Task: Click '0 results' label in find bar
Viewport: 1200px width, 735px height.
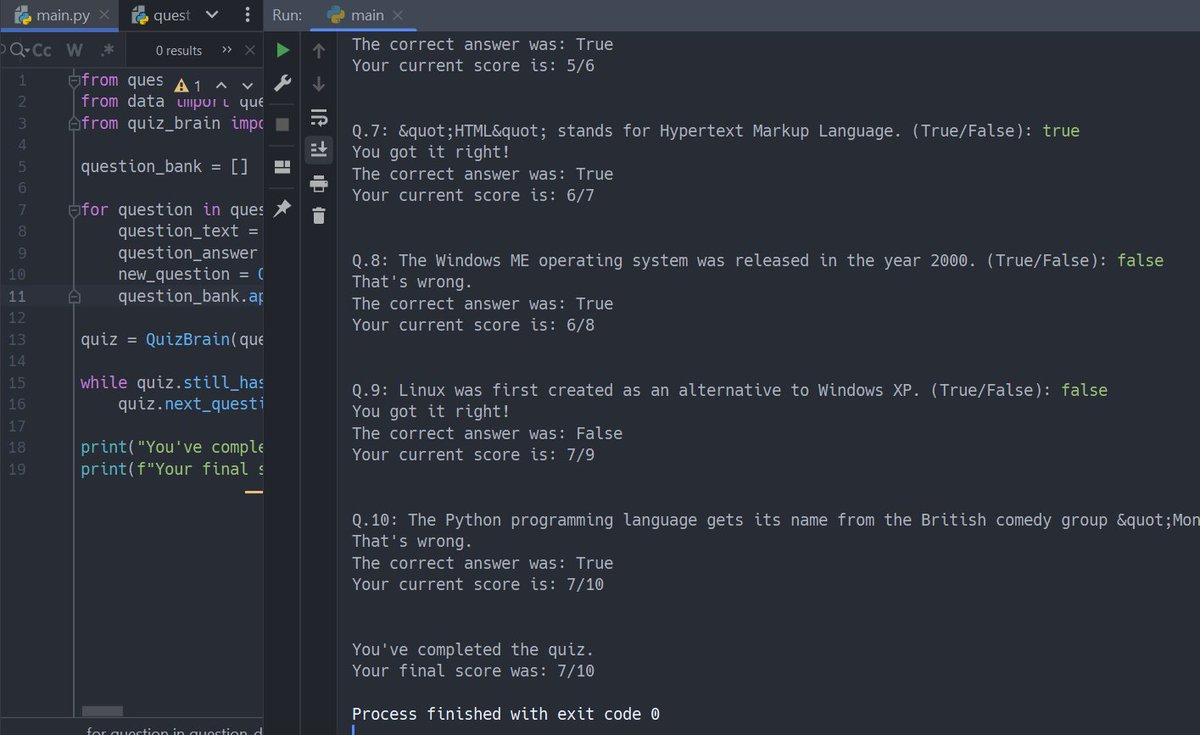Action: 179,50
